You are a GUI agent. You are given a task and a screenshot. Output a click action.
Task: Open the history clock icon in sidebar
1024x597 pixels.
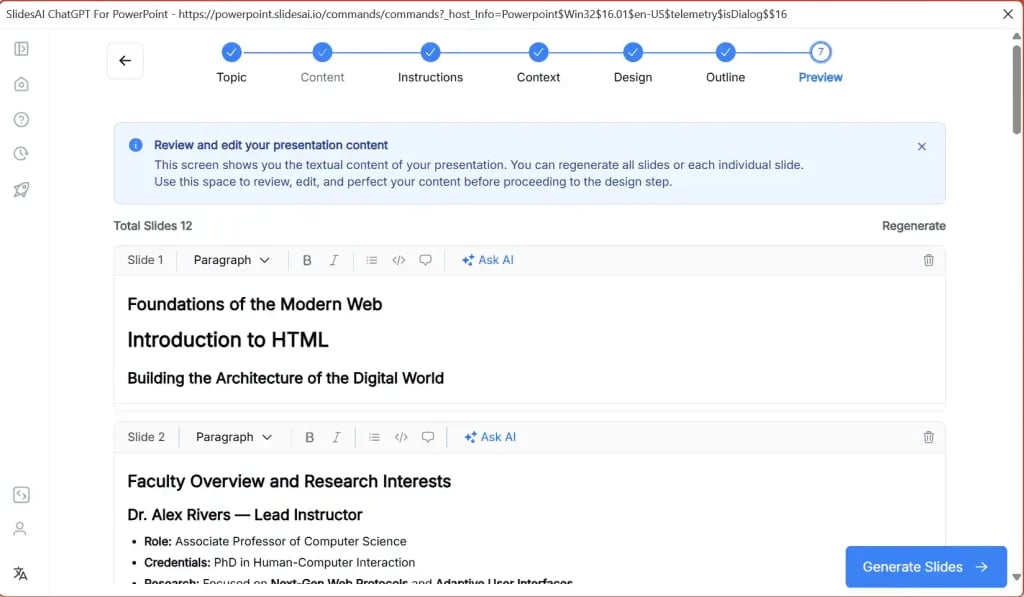[21, 154]
